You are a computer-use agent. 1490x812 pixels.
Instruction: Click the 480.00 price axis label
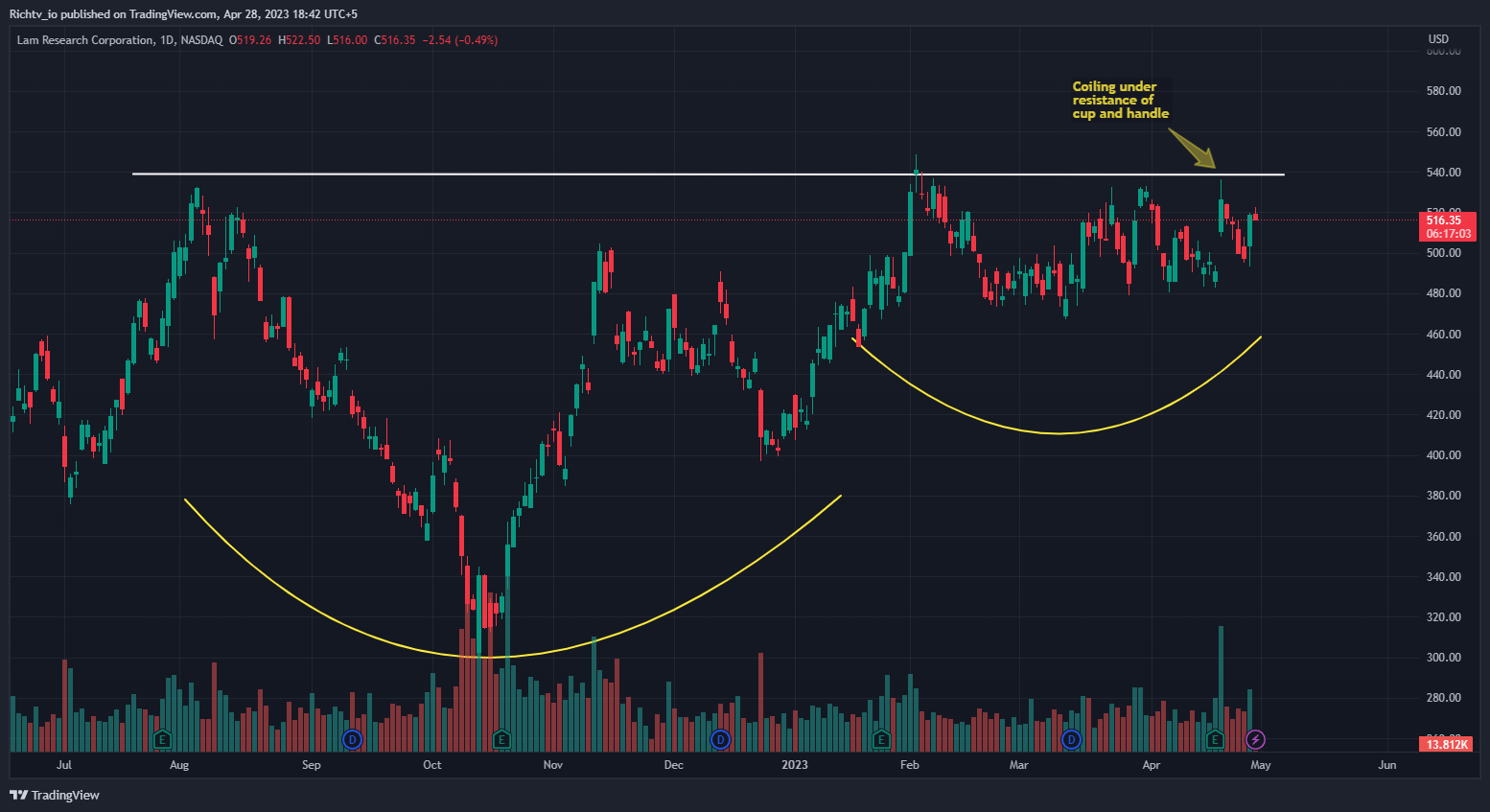[x=1443, y=293]
